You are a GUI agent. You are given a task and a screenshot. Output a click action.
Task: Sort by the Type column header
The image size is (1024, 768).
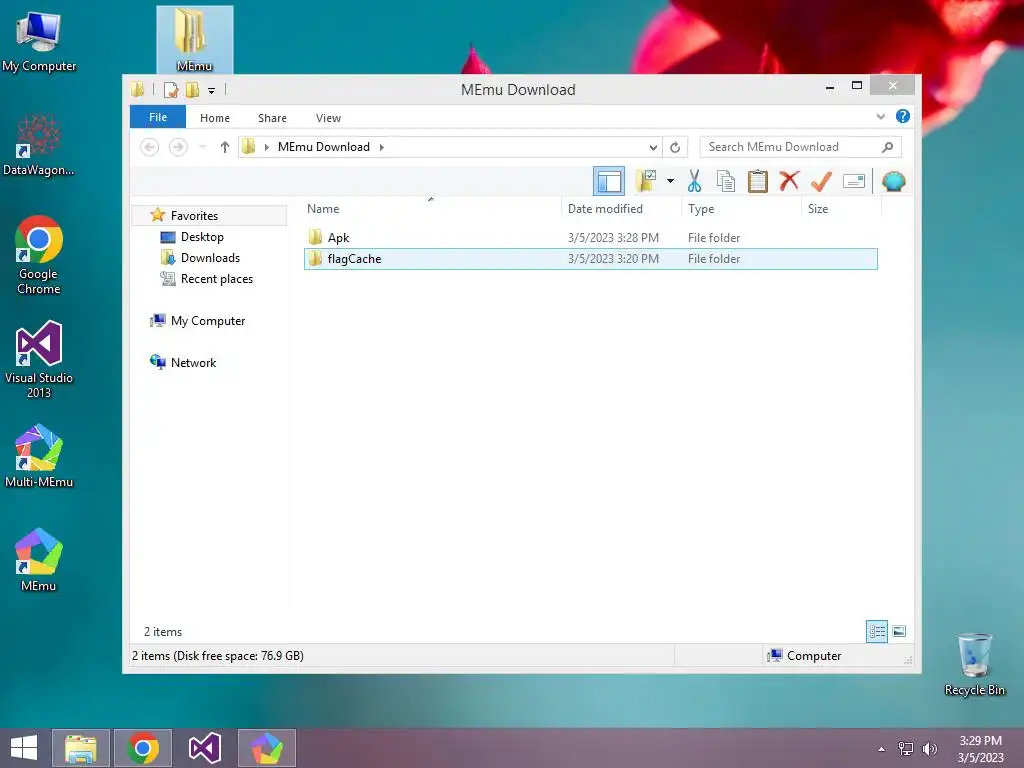(x=741, y=209)
